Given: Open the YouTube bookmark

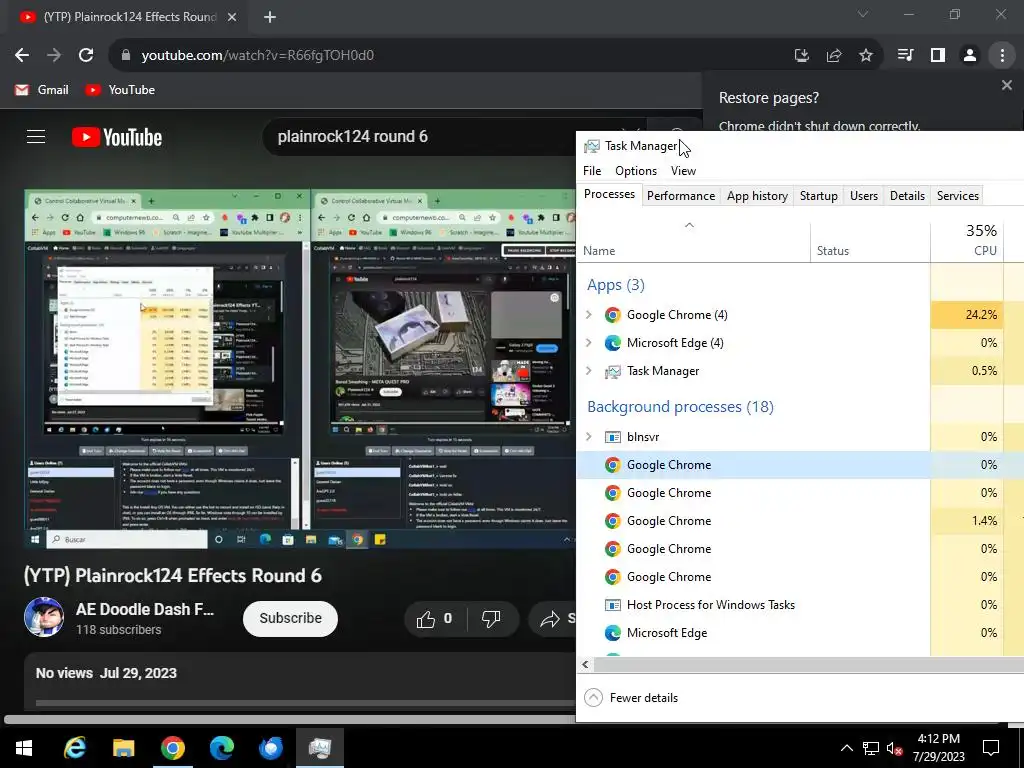Looking at the screenshot, I should click(120, 90).
